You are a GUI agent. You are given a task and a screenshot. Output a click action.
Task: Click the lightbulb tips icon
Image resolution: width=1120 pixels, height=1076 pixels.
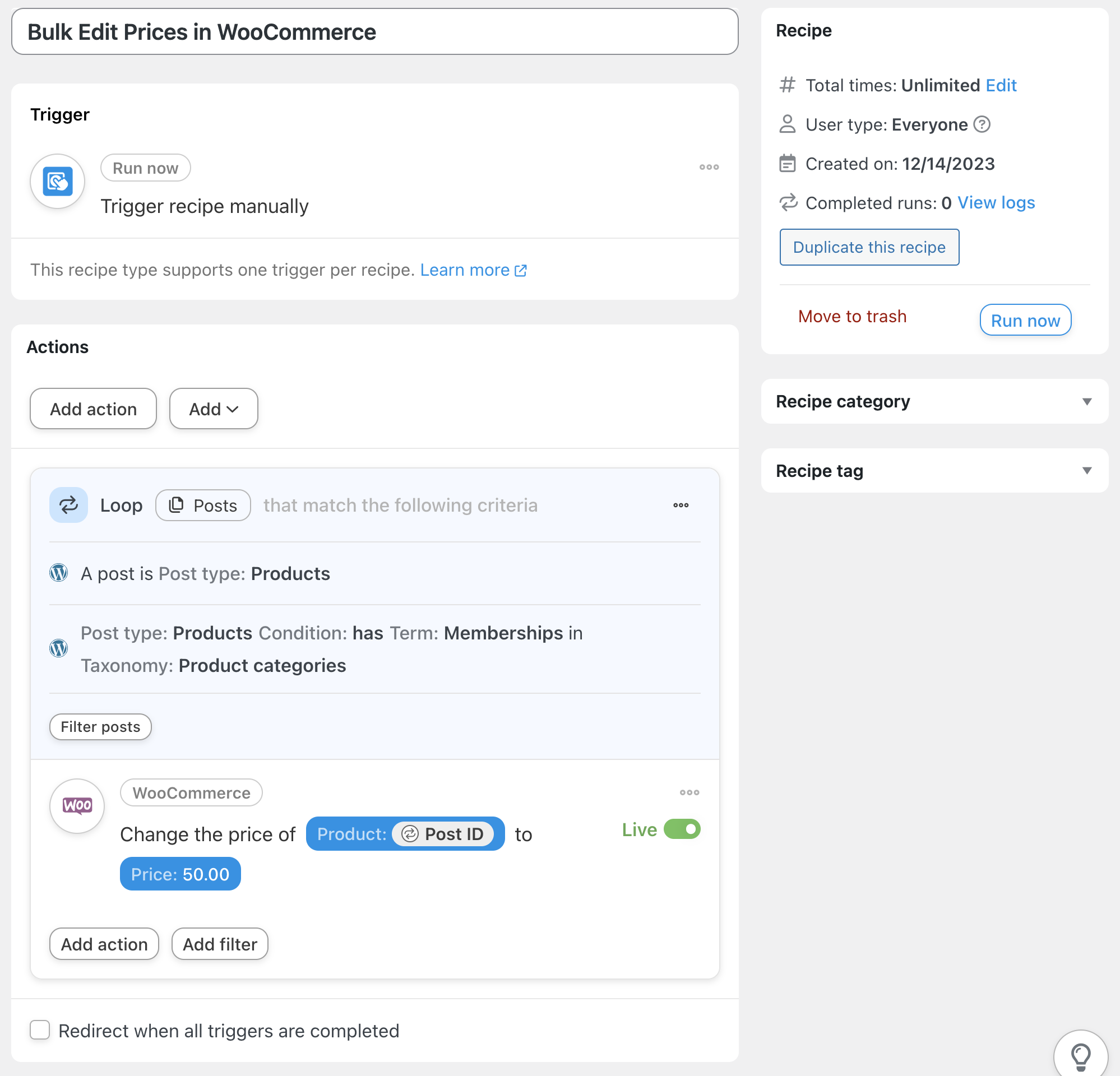click(x=1080, y=1056)
